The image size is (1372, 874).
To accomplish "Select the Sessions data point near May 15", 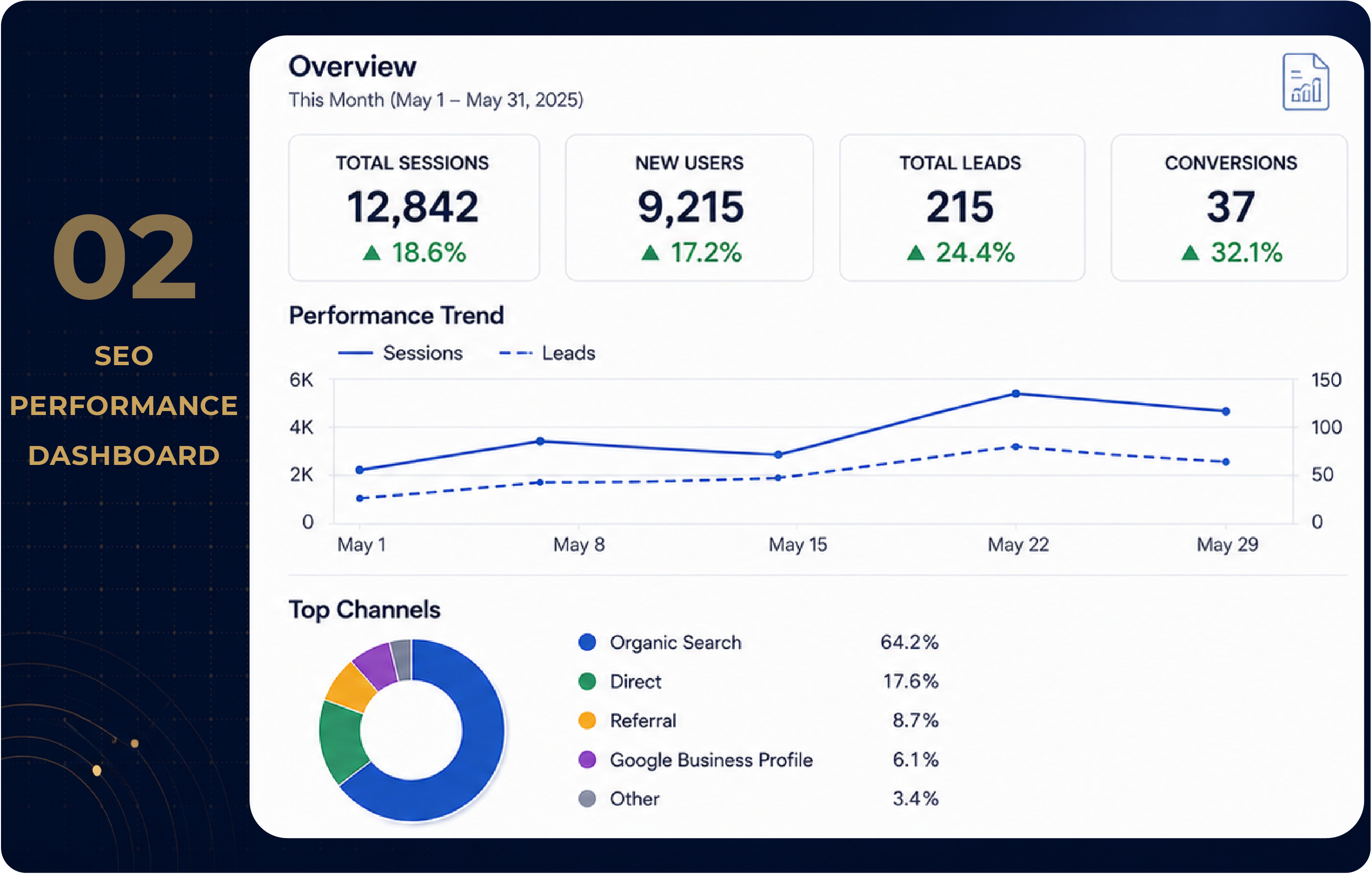I will tap(778, 454).
